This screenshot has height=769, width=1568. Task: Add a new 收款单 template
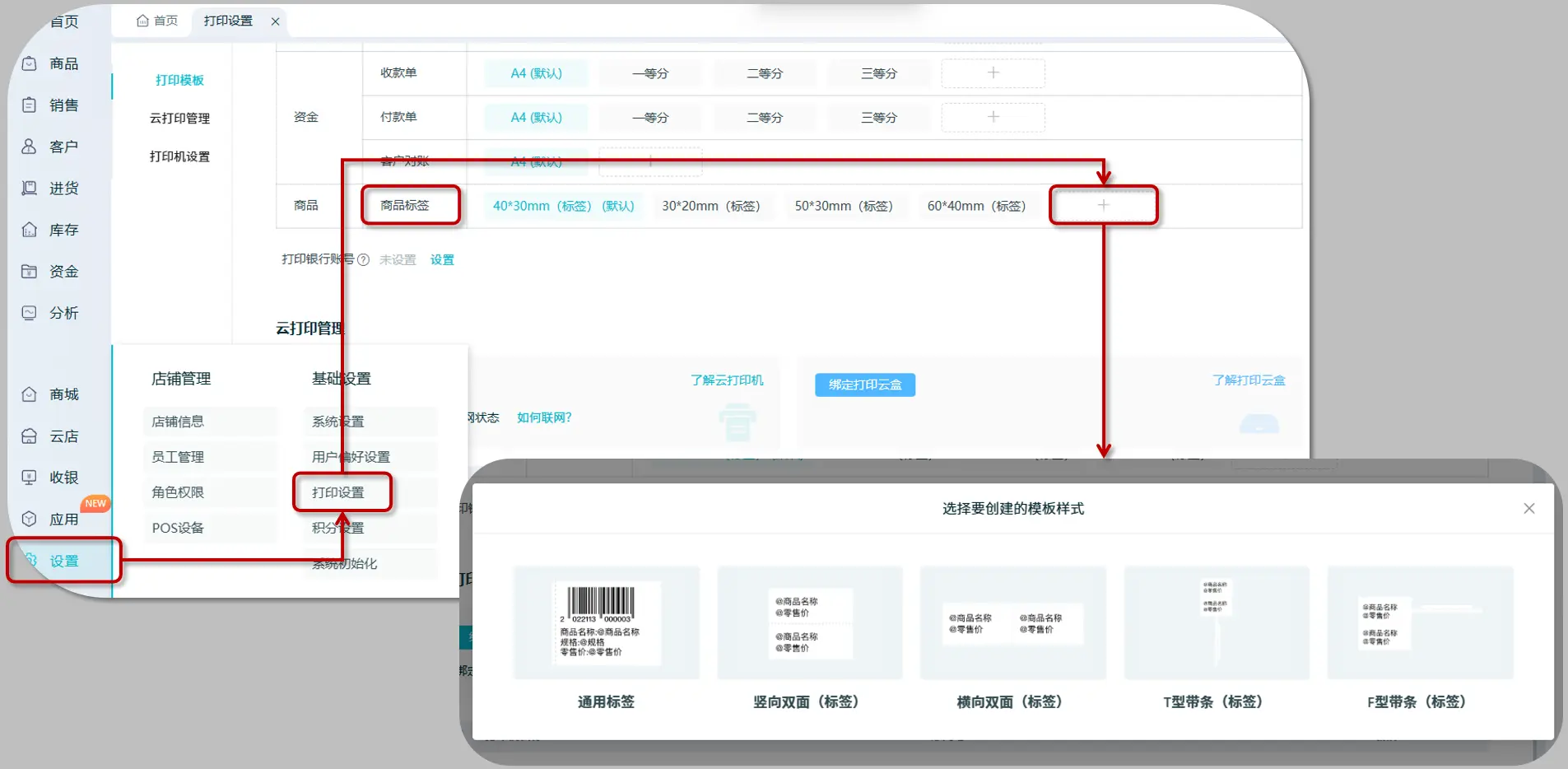pyautogui.click(x=993, y=73)
